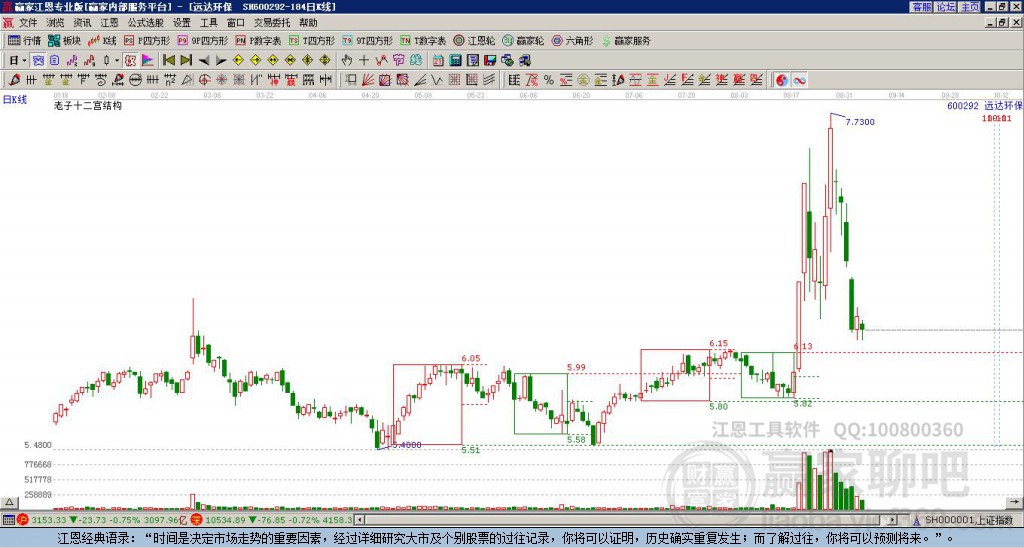This screenshot has height=548, width=1024.
Task: Open the 江恩 menu
Action: 110,23
